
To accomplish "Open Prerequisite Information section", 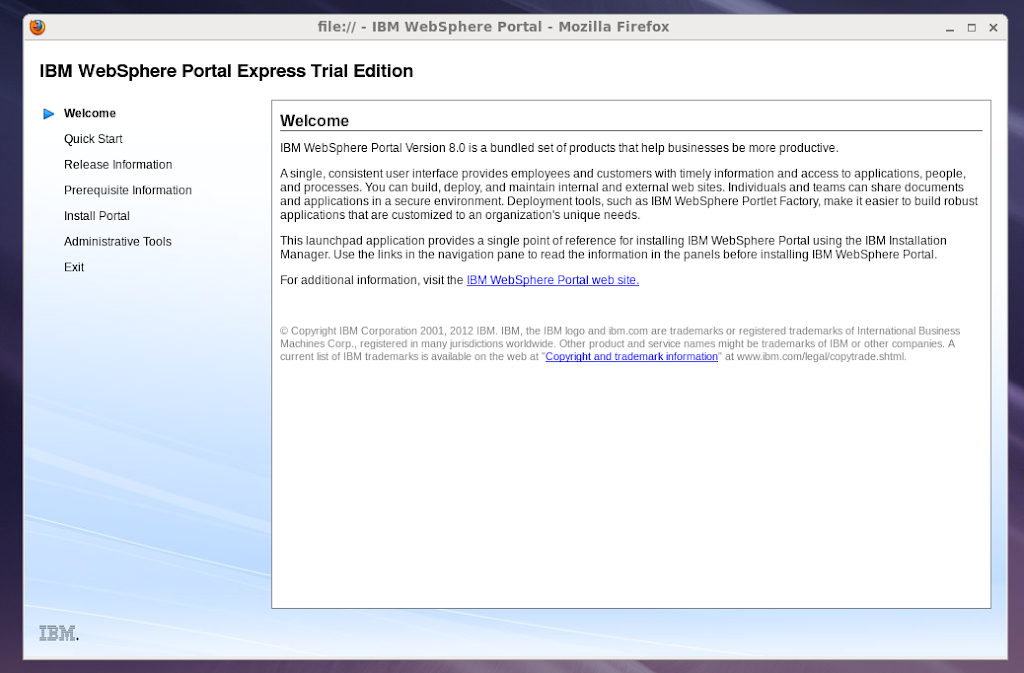I will 128,191.
